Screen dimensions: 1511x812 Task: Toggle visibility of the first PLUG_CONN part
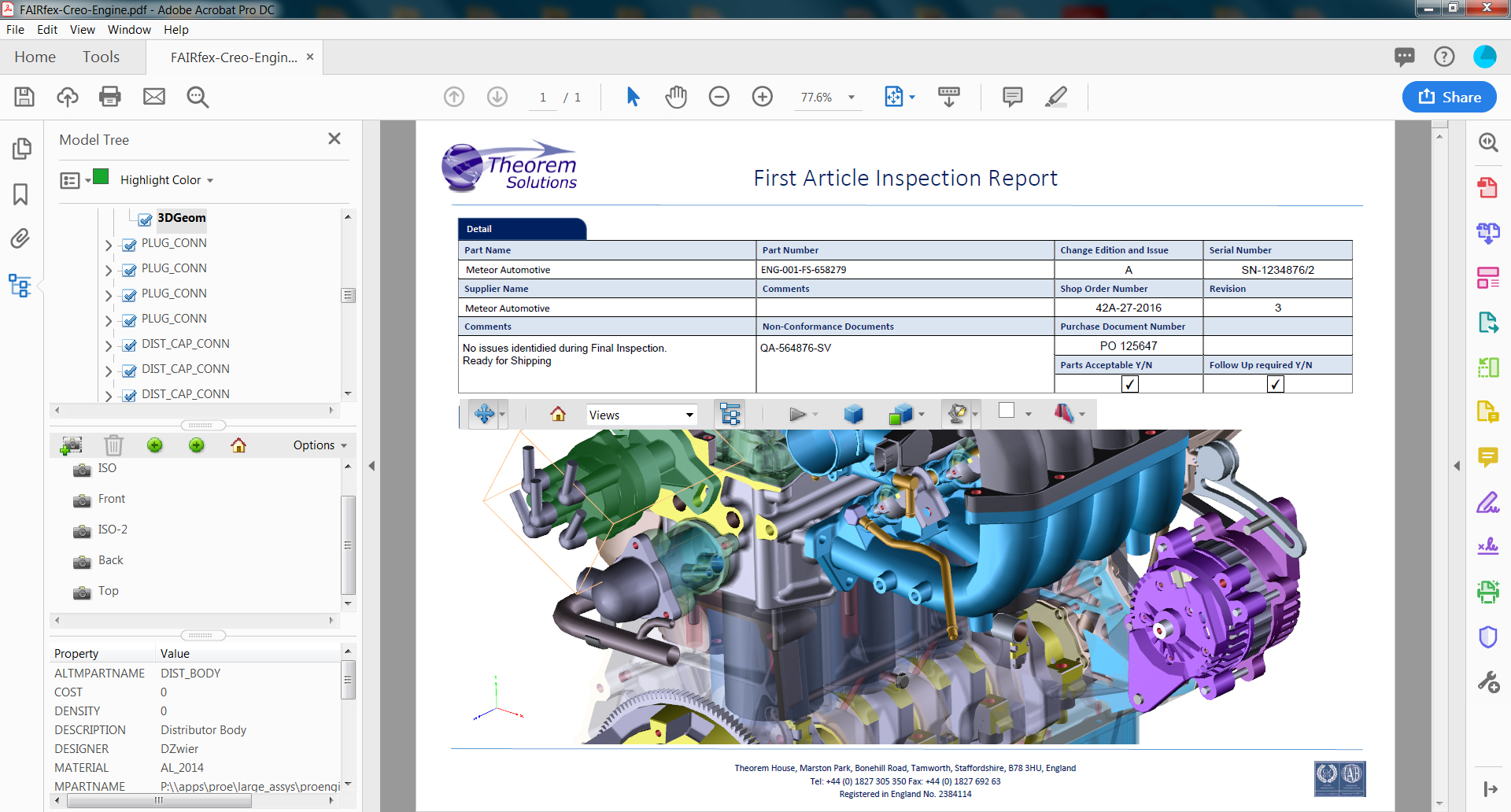pyautogui.click(x=128, y=243)
